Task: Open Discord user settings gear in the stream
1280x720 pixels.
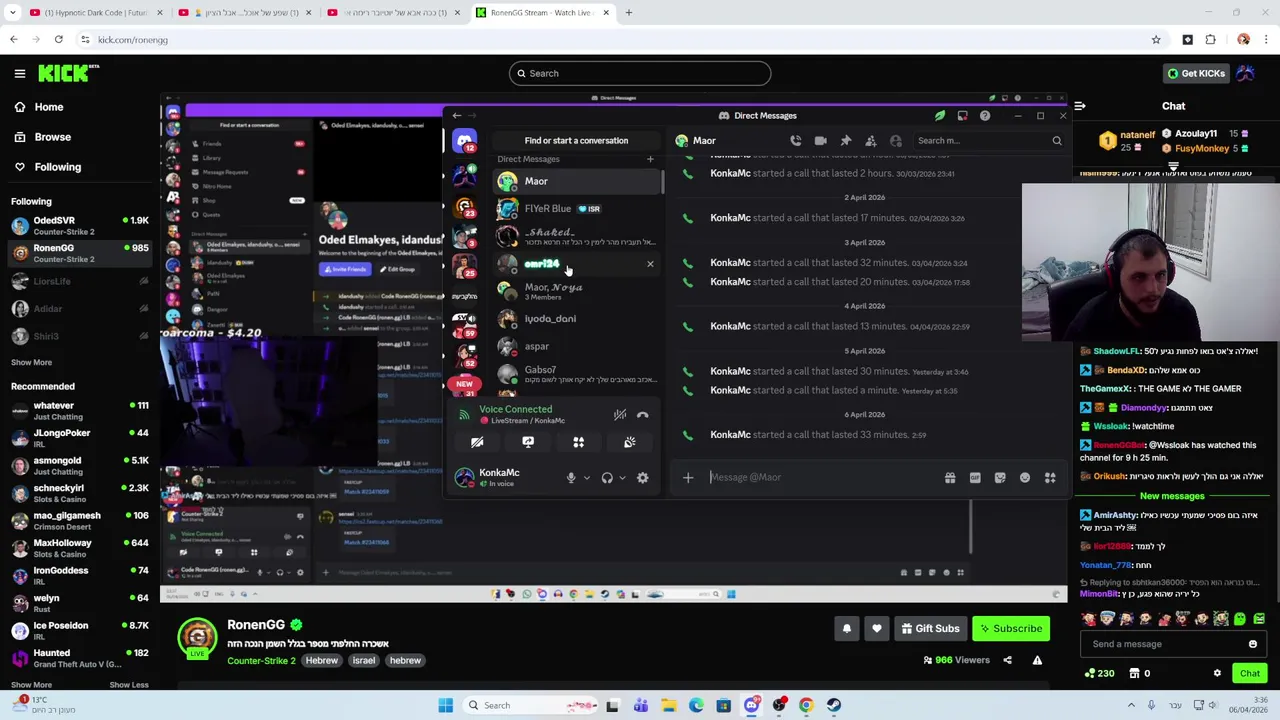Action: coord(643,478)
